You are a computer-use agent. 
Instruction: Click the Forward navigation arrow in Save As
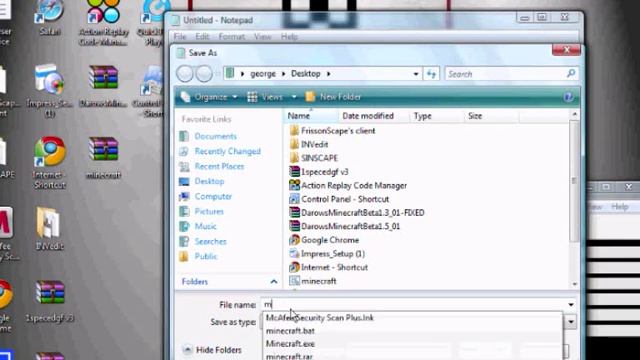click(204, 74)
